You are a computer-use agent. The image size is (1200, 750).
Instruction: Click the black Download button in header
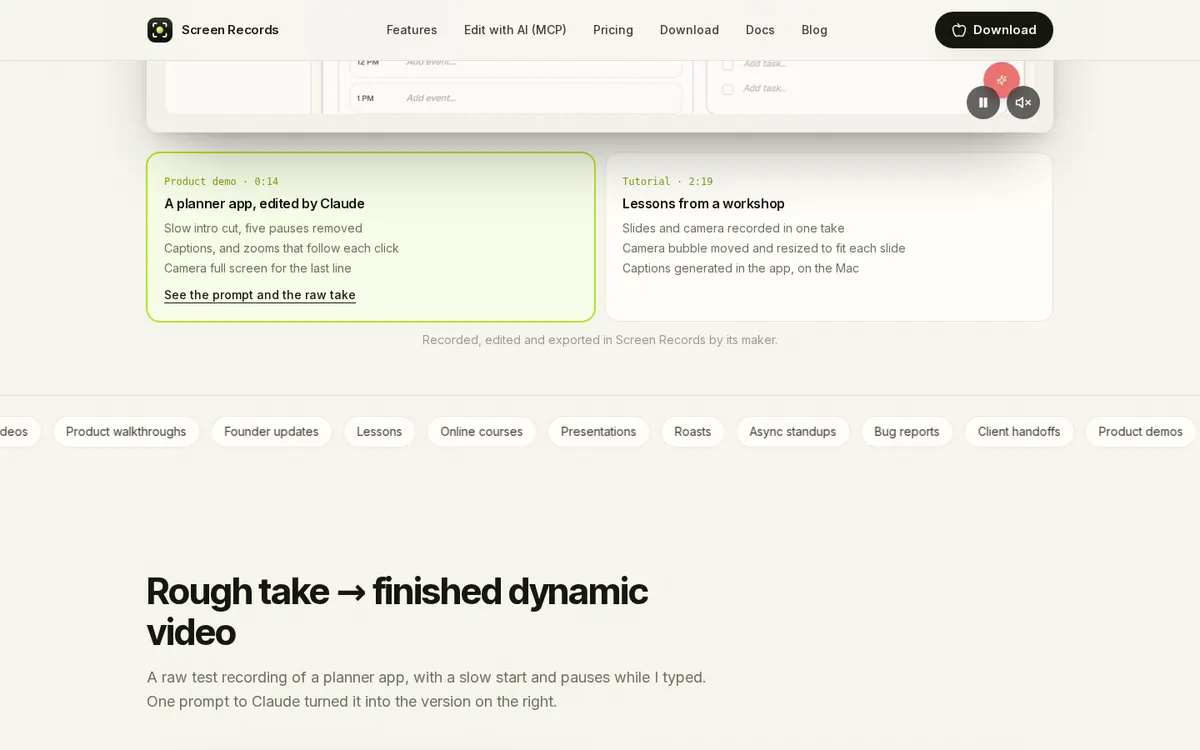coord(994,30)
